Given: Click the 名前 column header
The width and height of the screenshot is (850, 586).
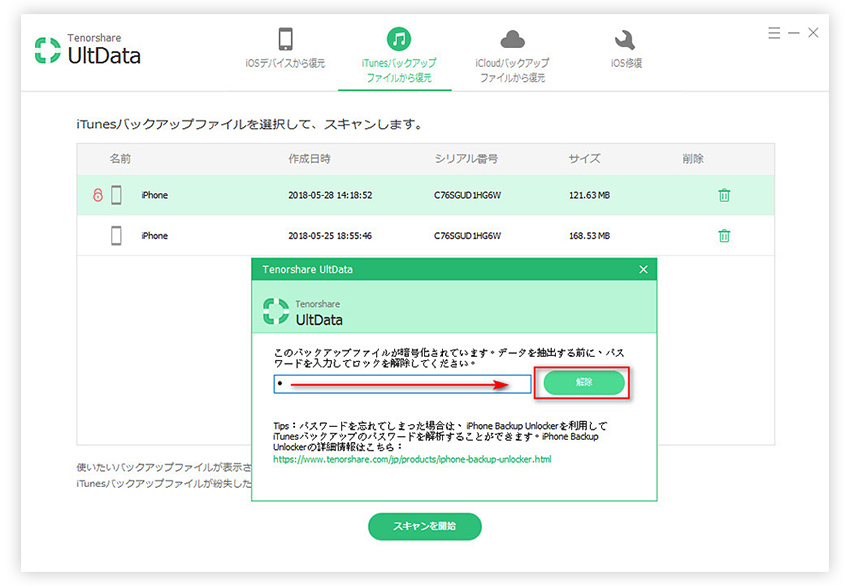Looking at the screenshot, I should point(120,159).
